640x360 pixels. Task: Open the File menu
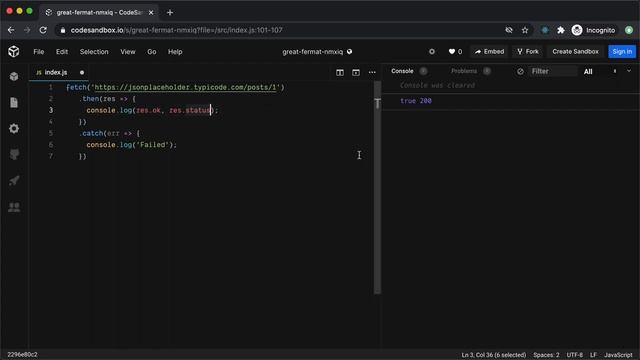pyautogui.click(x=39, y=52)
